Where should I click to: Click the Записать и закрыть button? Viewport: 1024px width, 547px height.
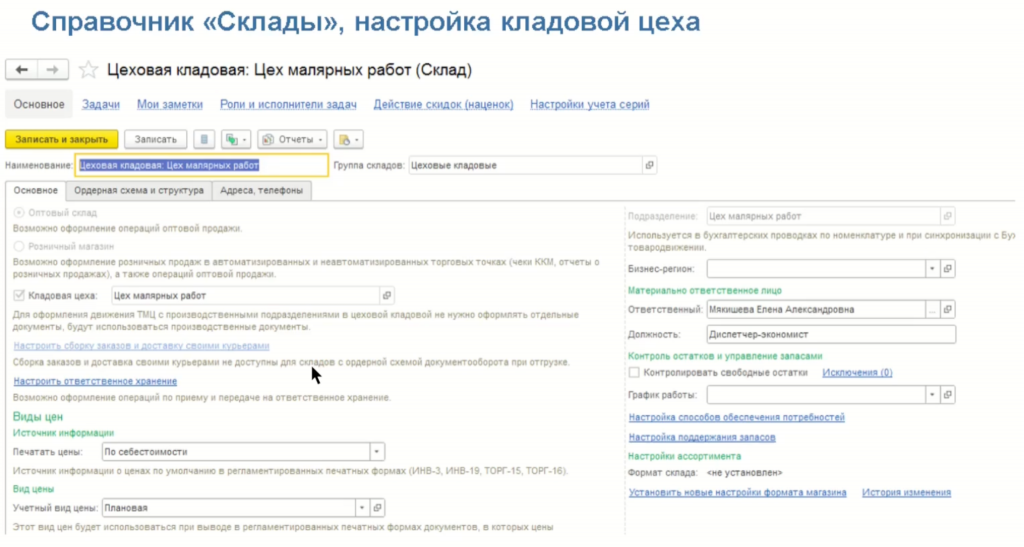(x=61, y=139)
